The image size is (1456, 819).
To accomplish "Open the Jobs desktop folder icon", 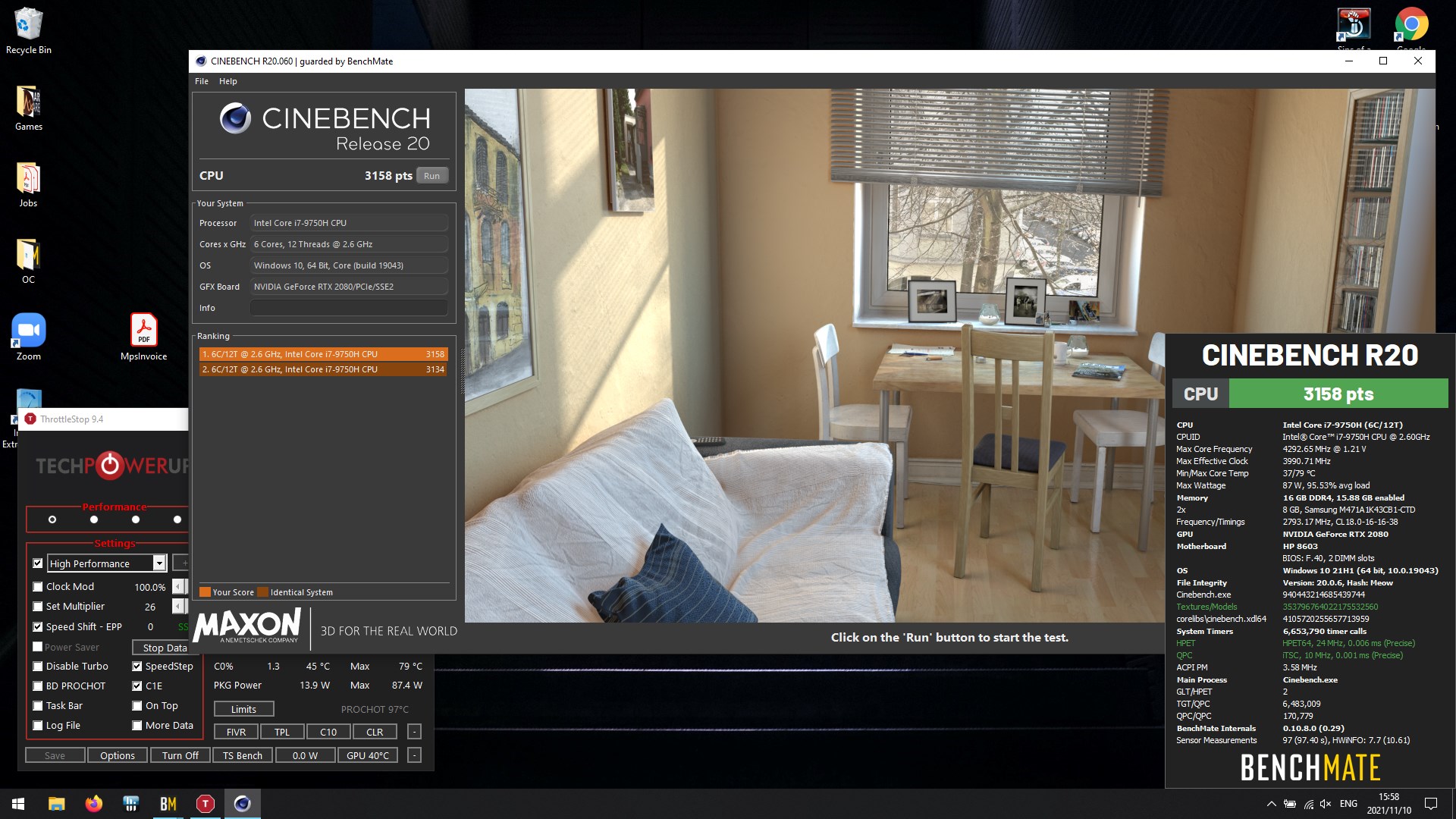I will [x=28, y=184].
